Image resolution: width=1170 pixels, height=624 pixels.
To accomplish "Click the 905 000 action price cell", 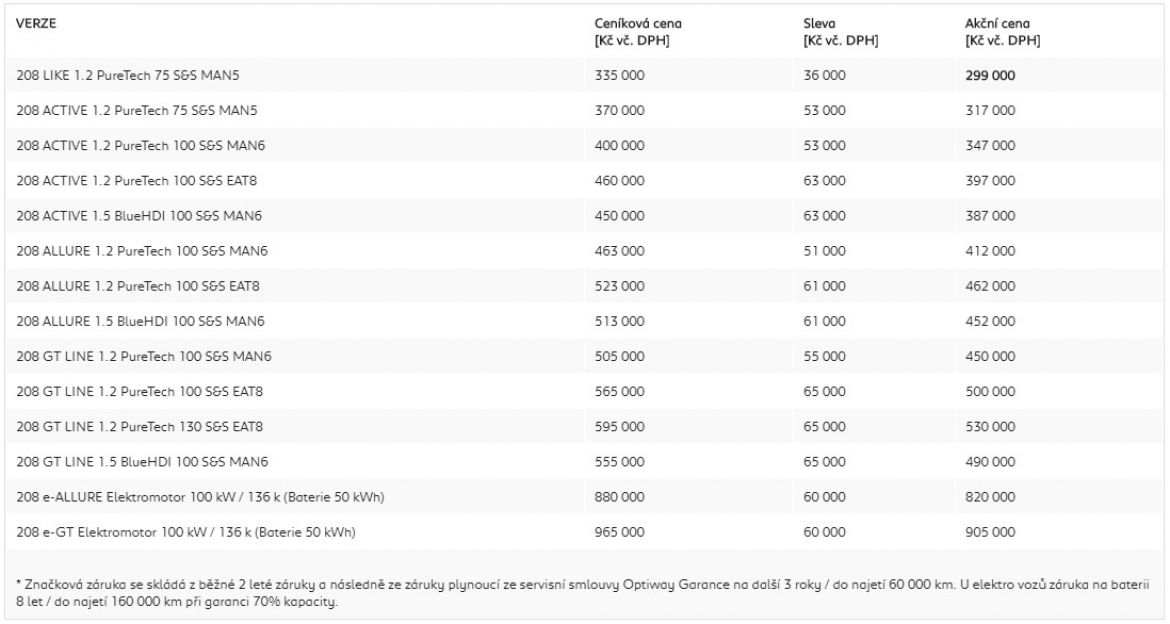I will click(x=990, y=532).
